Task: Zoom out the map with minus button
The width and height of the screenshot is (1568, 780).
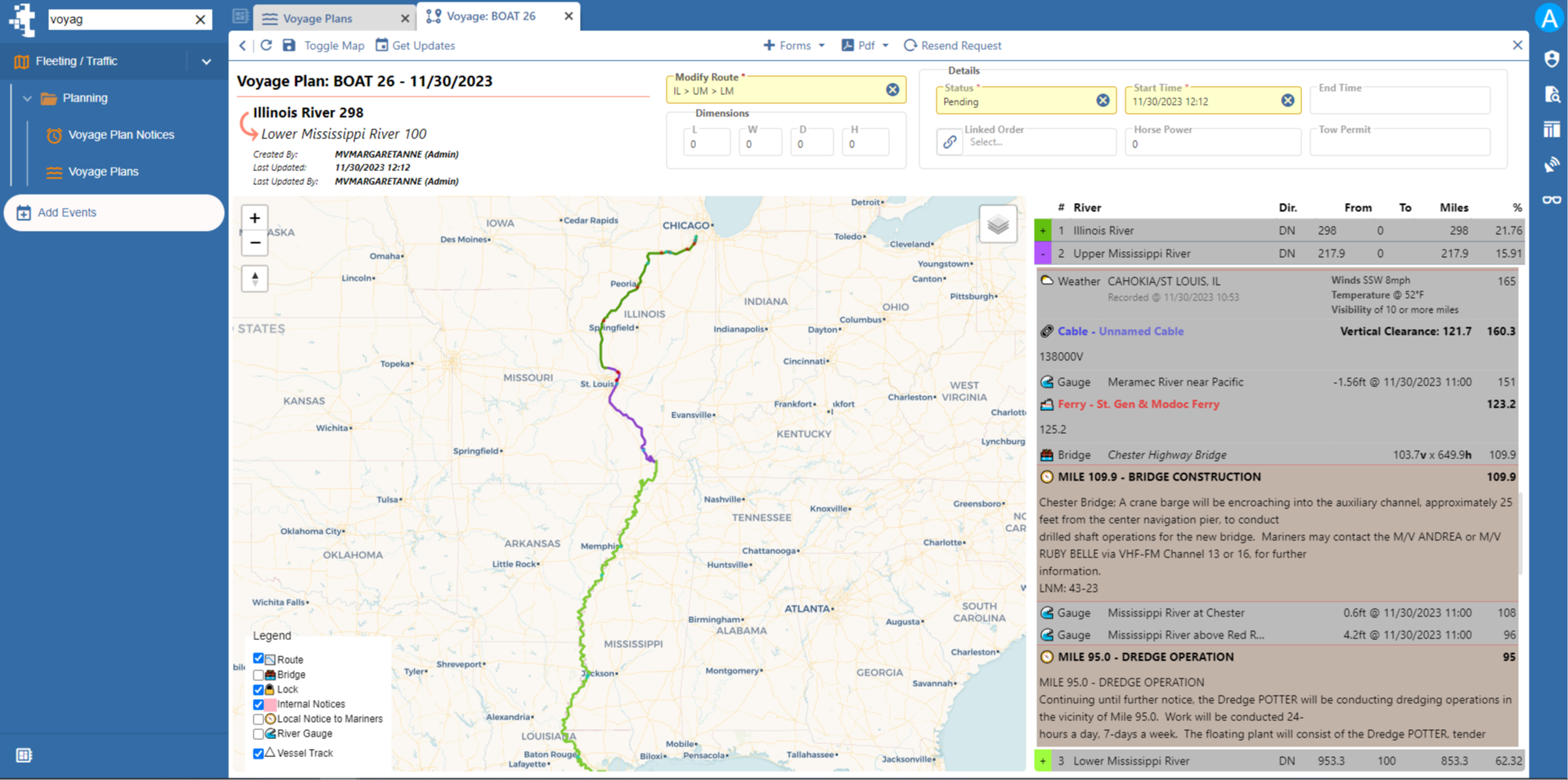Action: [254, 243]
